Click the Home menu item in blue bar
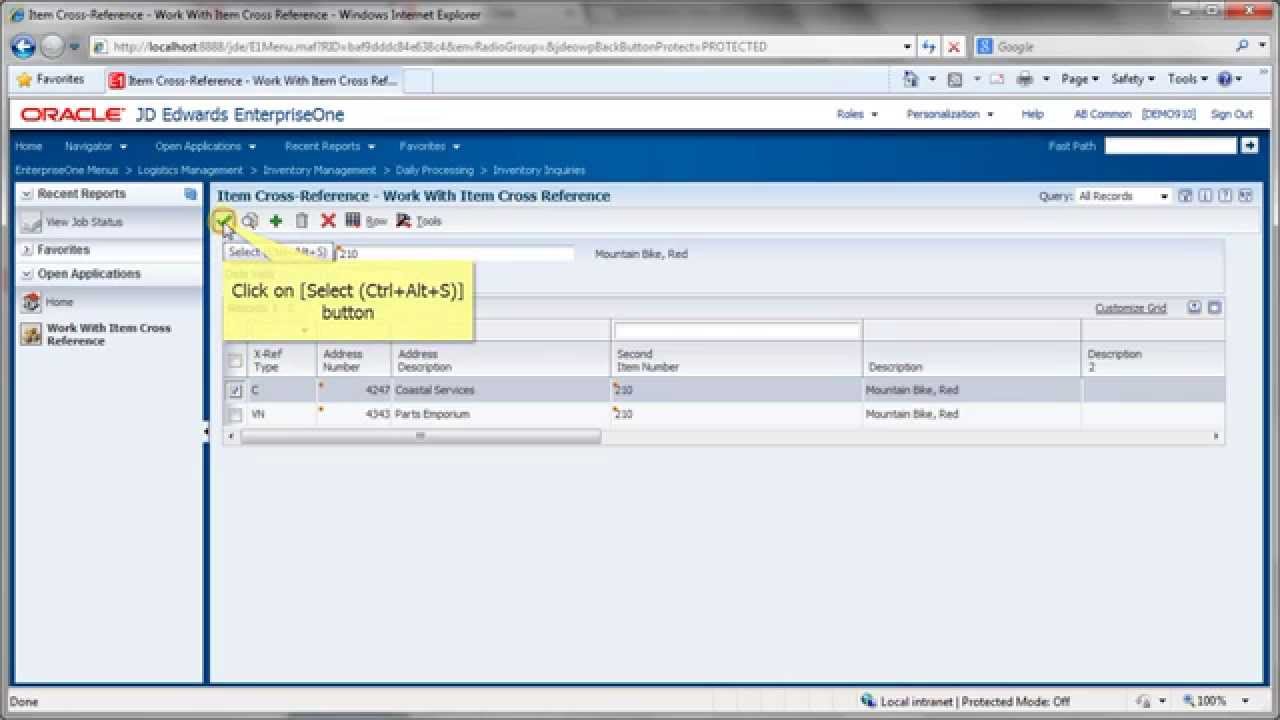 pos(29,146)
